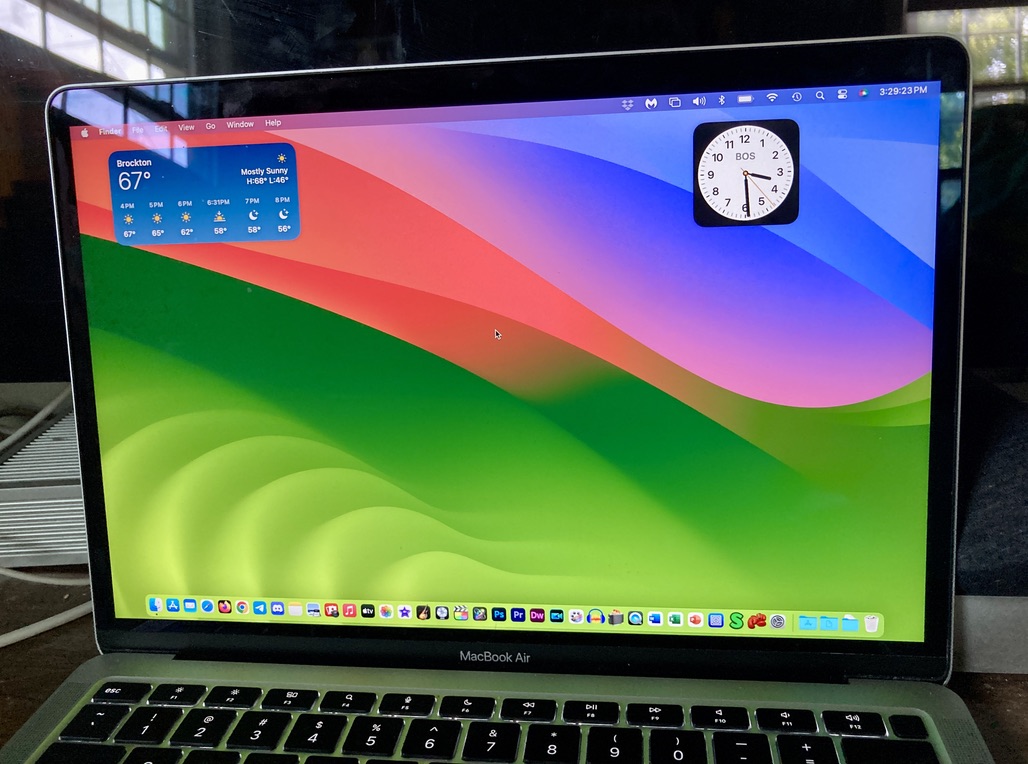The image size is (1028, 764).
Task: Open the green S app in the Dock
Action: [736, 620]
